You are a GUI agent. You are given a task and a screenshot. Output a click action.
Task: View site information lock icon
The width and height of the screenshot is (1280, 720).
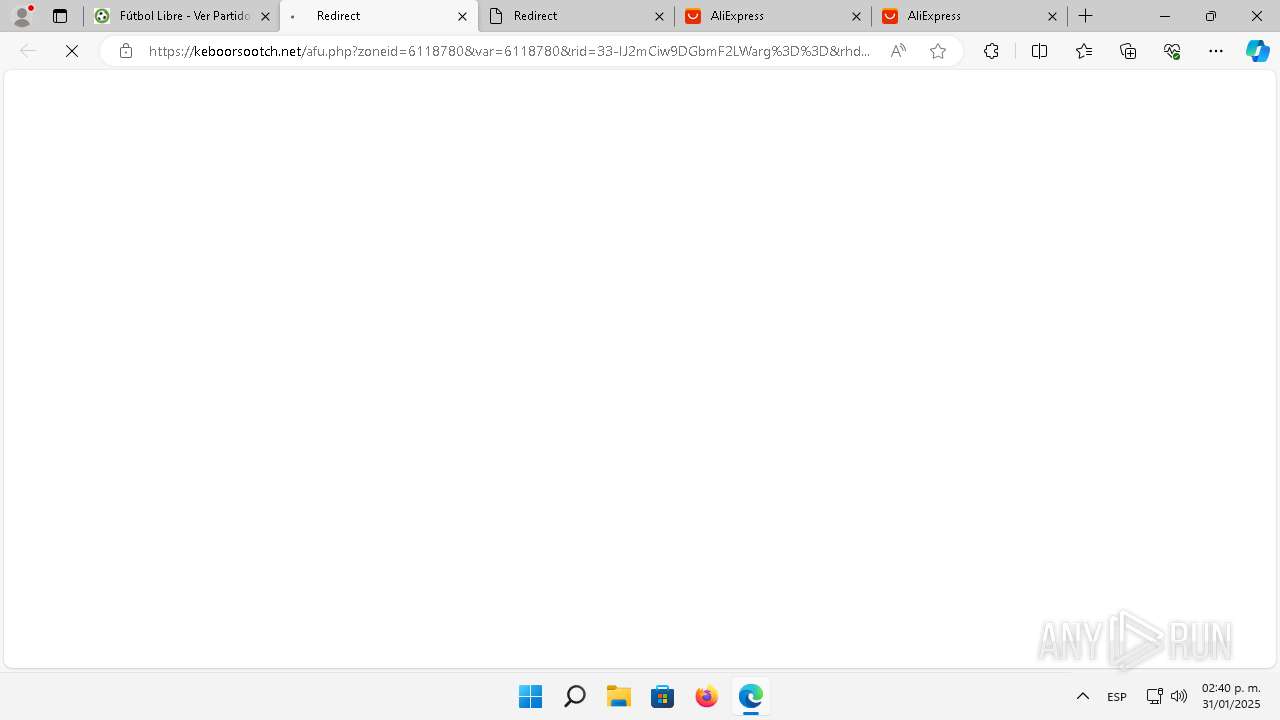(x=126, y=51)
